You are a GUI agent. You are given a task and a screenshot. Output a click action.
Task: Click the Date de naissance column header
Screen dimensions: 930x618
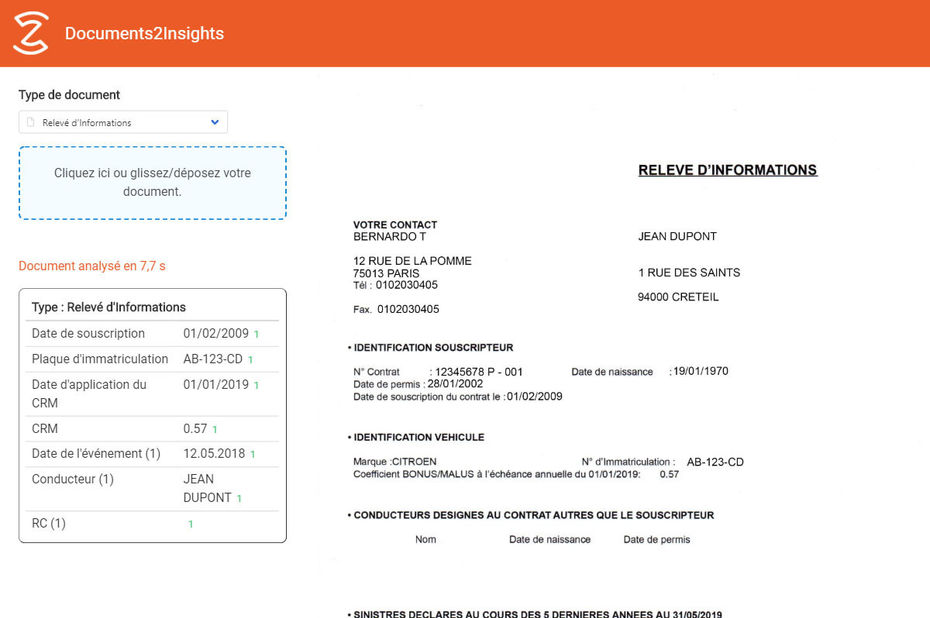pyautogui.click(x=550, y=539)
